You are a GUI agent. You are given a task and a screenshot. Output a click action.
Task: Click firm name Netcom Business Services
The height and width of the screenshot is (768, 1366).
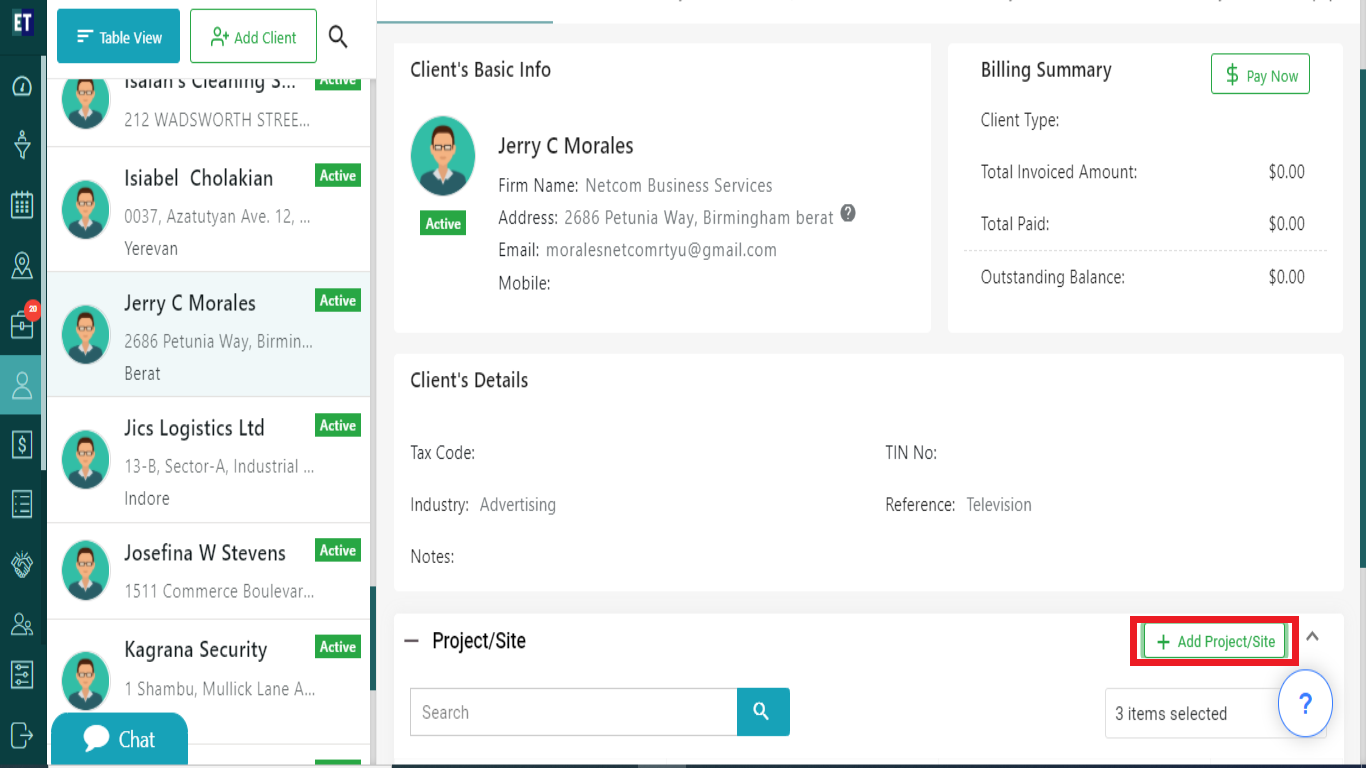(679, 185)
